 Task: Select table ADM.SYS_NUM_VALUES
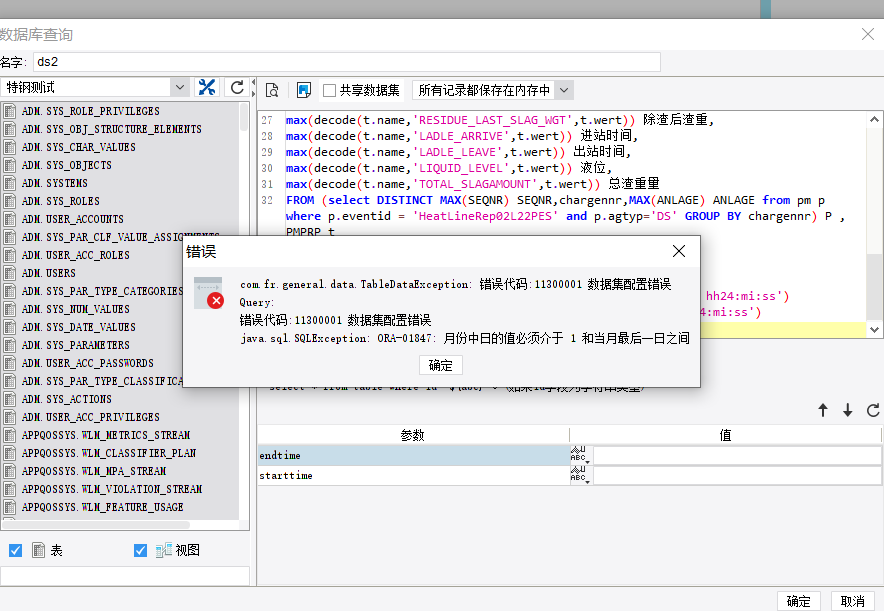coord(76,309)
